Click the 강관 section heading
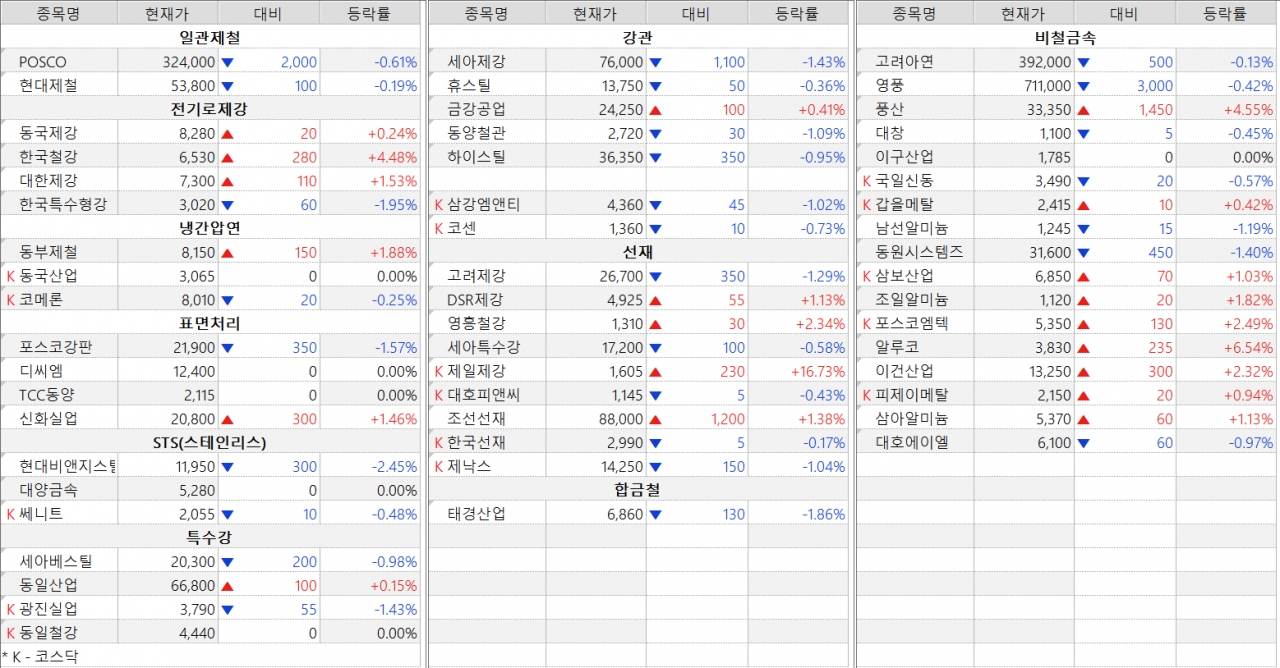Viewport: 1280px width, 668px height. [638, 38]
